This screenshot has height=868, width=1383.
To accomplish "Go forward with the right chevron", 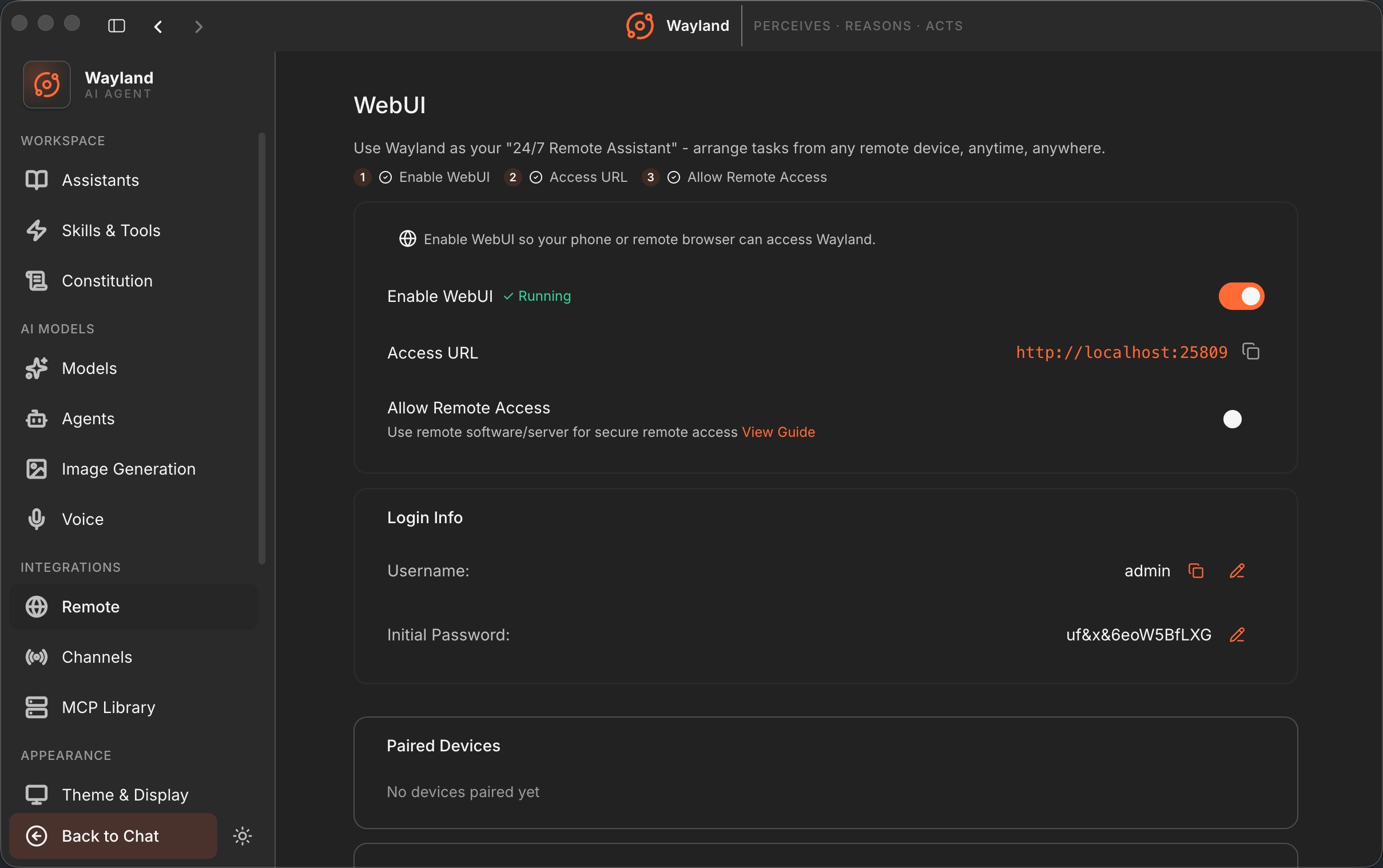I will 198,26.
